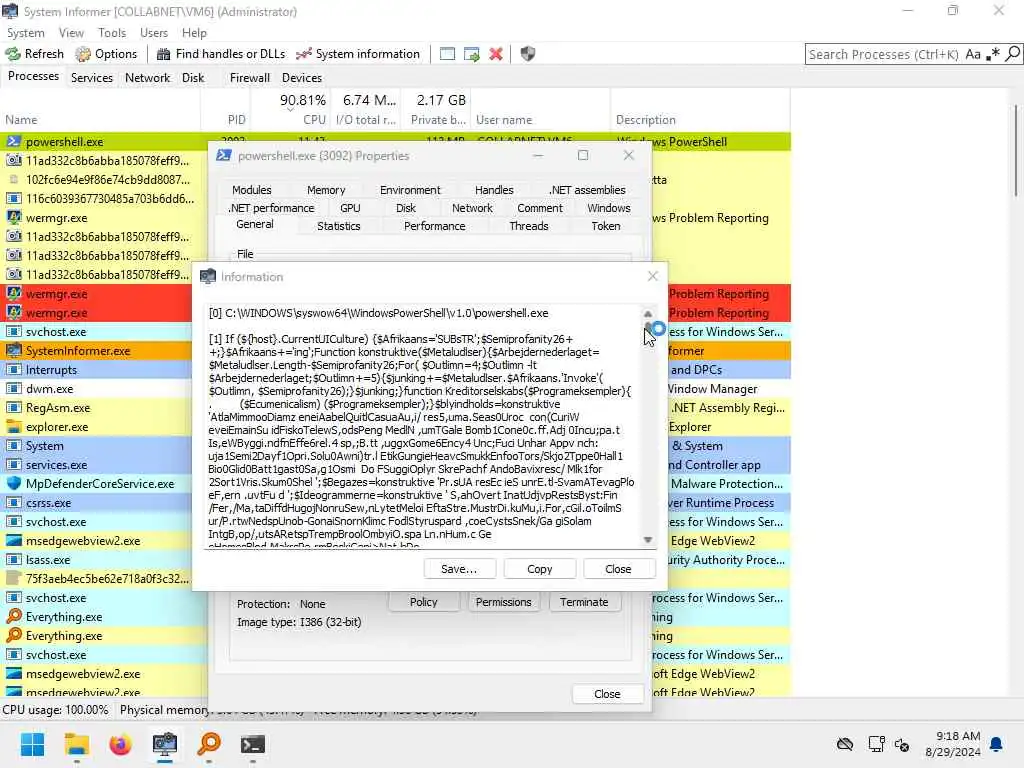1024x768 pixels.
Task: Open Threads tab in Properties
Action: (528, 226)
